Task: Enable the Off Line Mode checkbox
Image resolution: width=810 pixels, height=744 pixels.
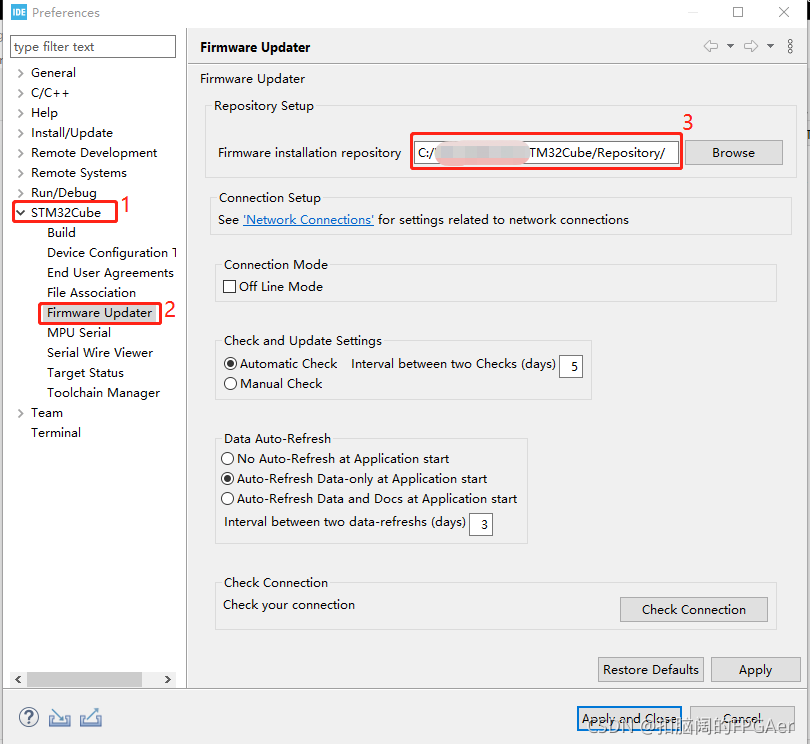Action: [229, 286]
